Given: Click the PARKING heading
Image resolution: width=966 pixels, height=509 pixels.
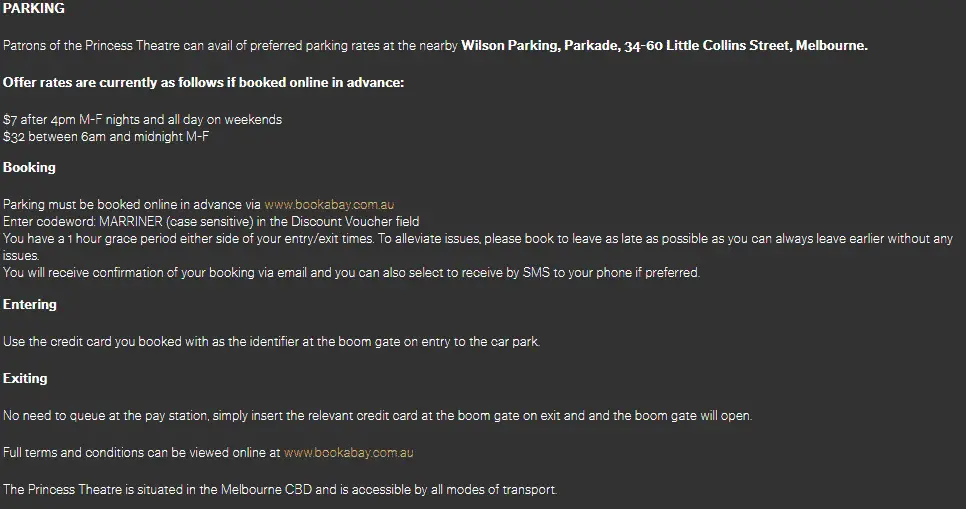Looking at the screenshot, I should (34, 8).
